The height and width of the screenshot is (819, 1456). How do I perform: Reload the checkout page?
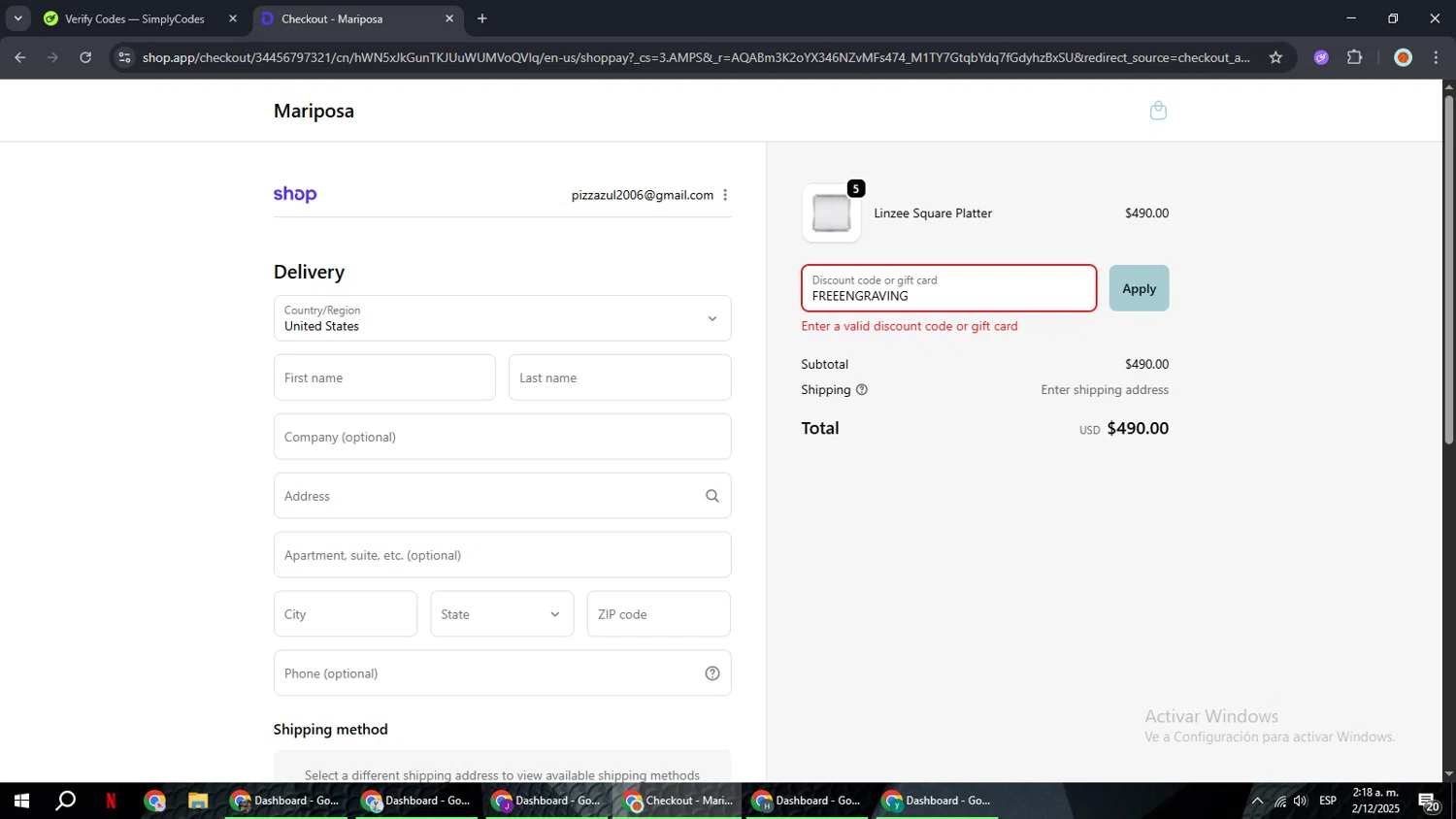tap(85, 57)
